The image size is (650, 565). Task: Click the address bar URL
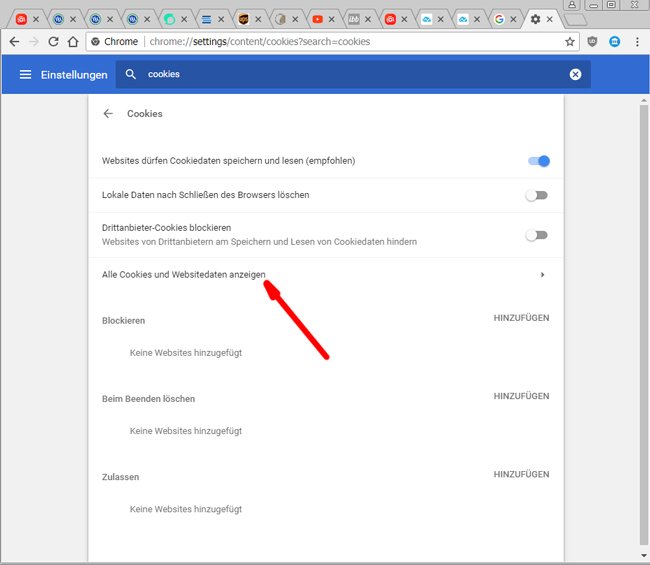pyautogui.click(x=260, y=41)
